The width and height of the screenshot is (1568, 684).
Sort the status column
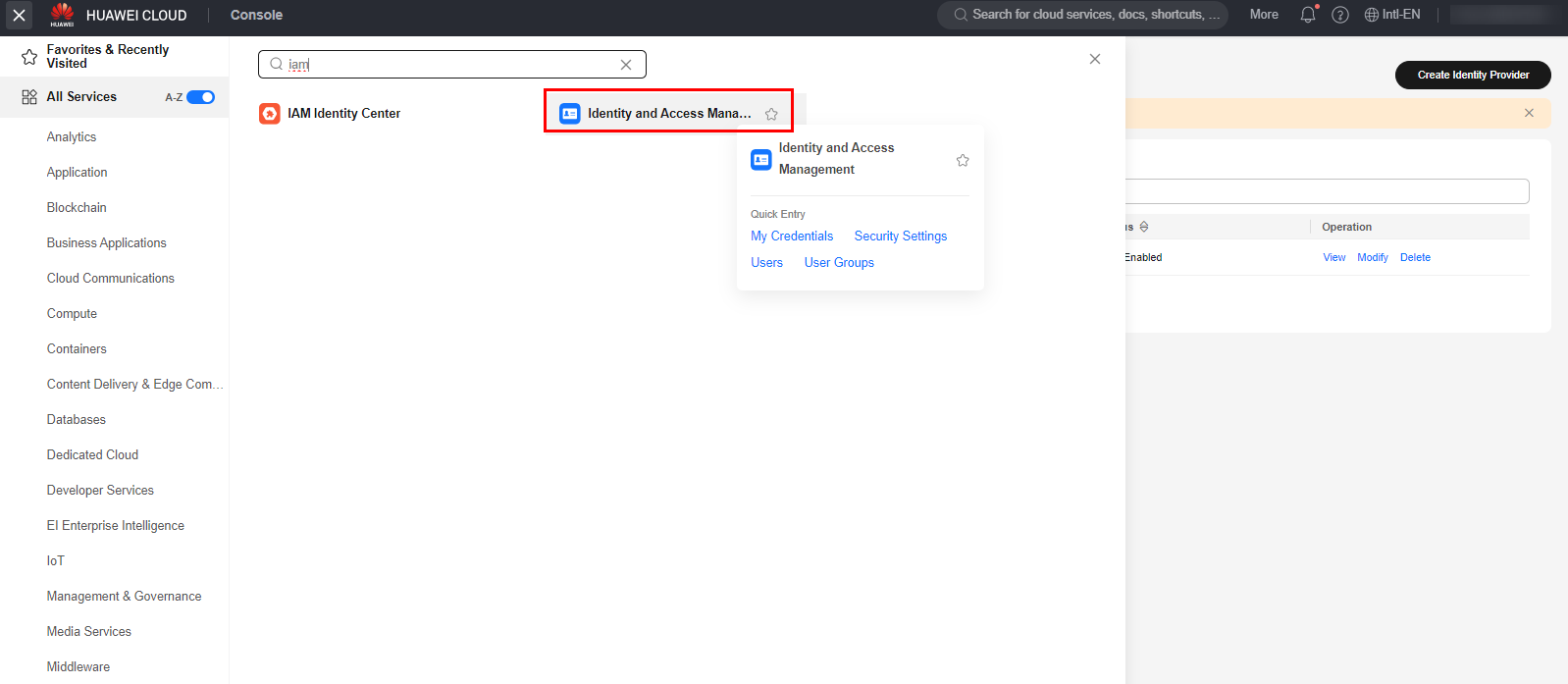[x=1144, y=227]
